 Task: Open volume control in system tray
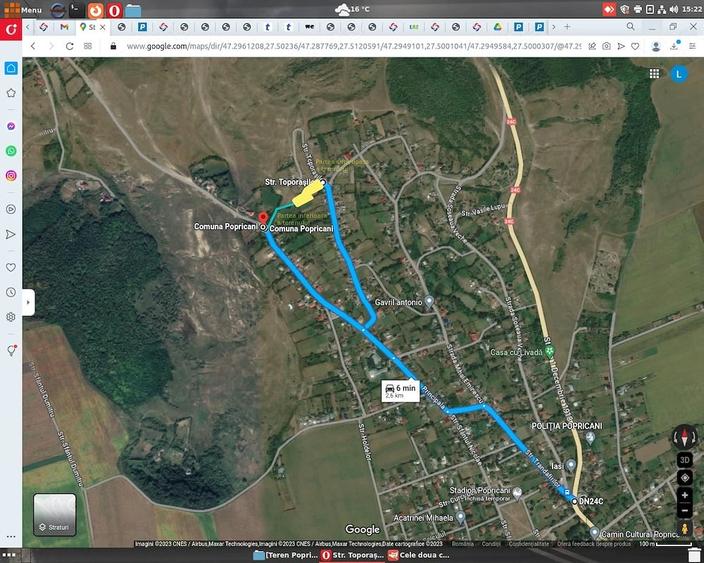coord(674,9)
